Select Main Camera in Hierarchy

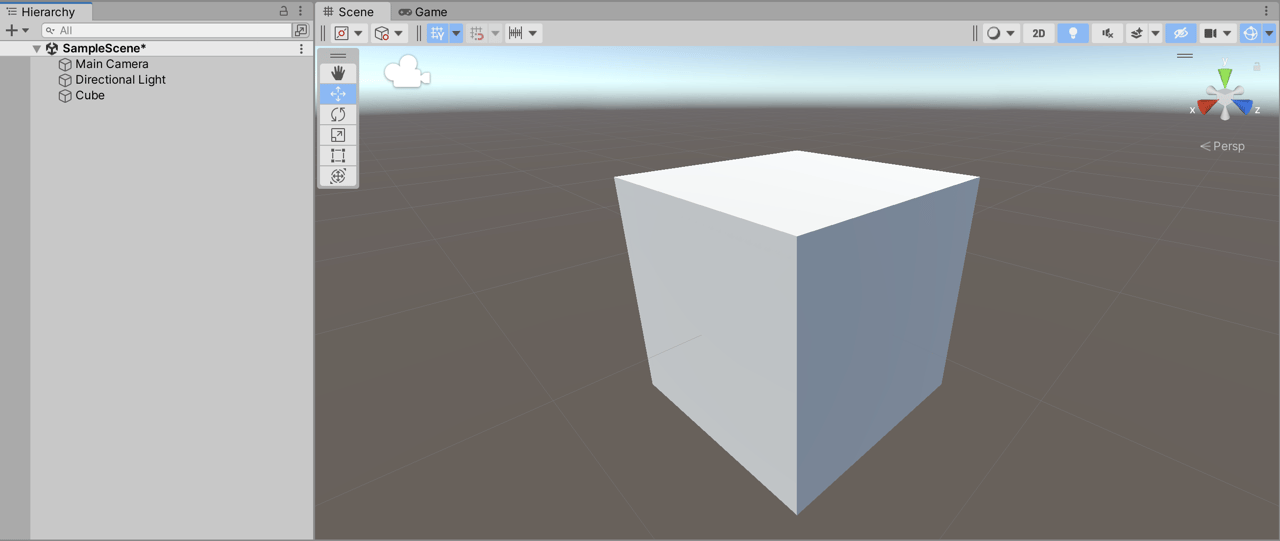[x=112, y=64]
